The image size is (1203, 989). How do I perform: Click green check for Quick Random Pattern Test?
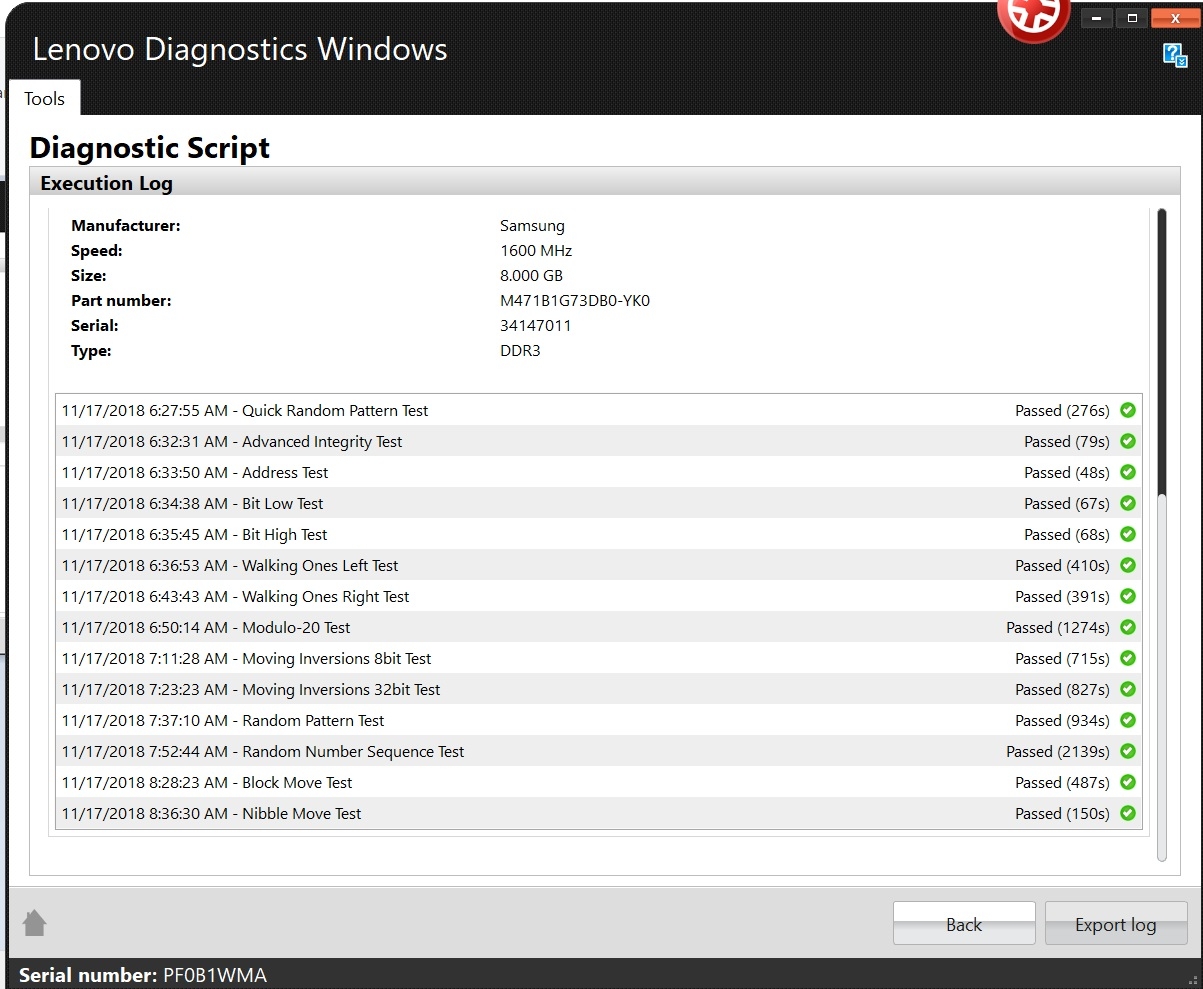[1128, 410]
